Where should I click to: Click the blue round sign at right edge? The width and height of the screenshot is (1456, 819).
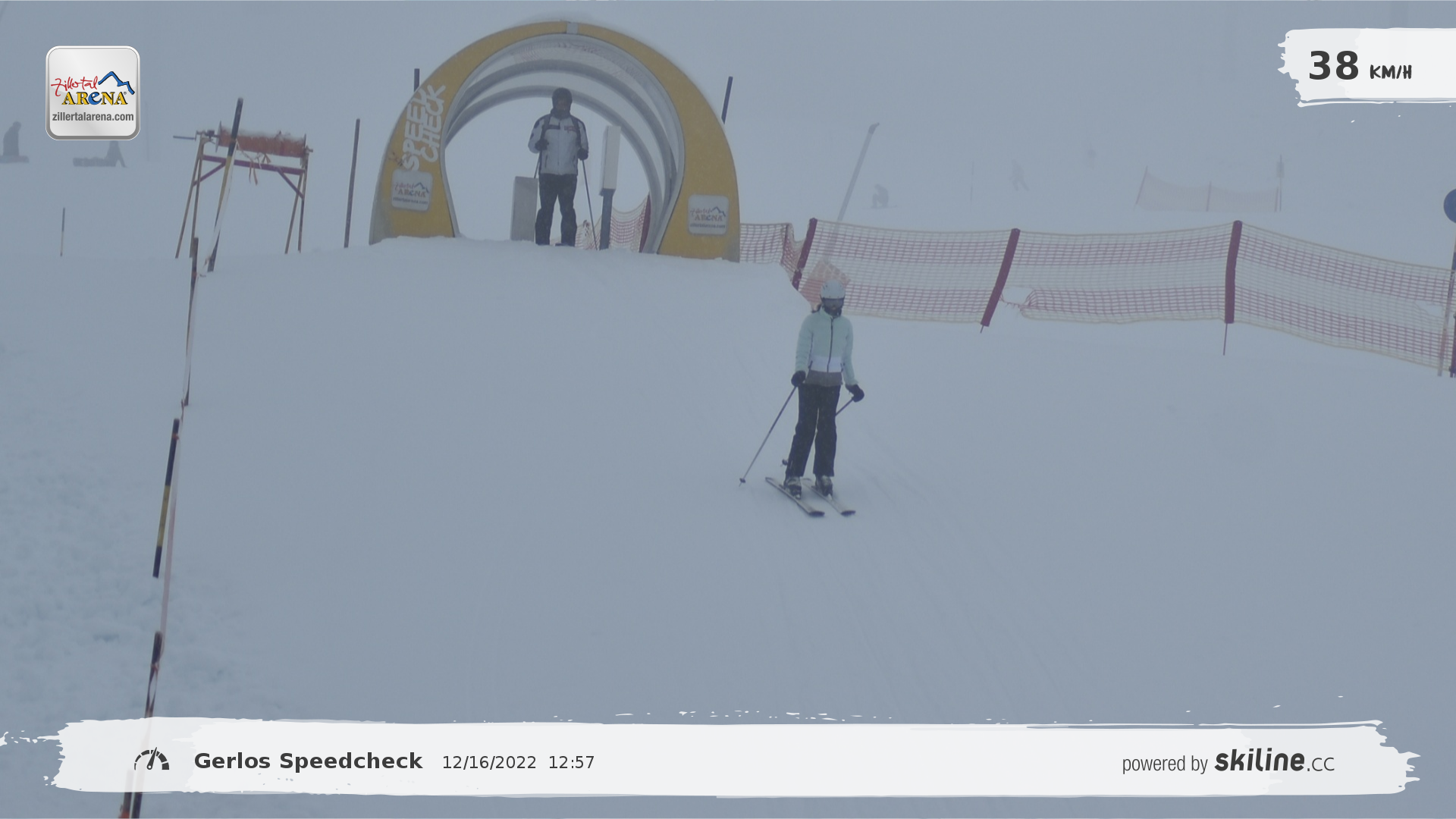(1450, 206)
